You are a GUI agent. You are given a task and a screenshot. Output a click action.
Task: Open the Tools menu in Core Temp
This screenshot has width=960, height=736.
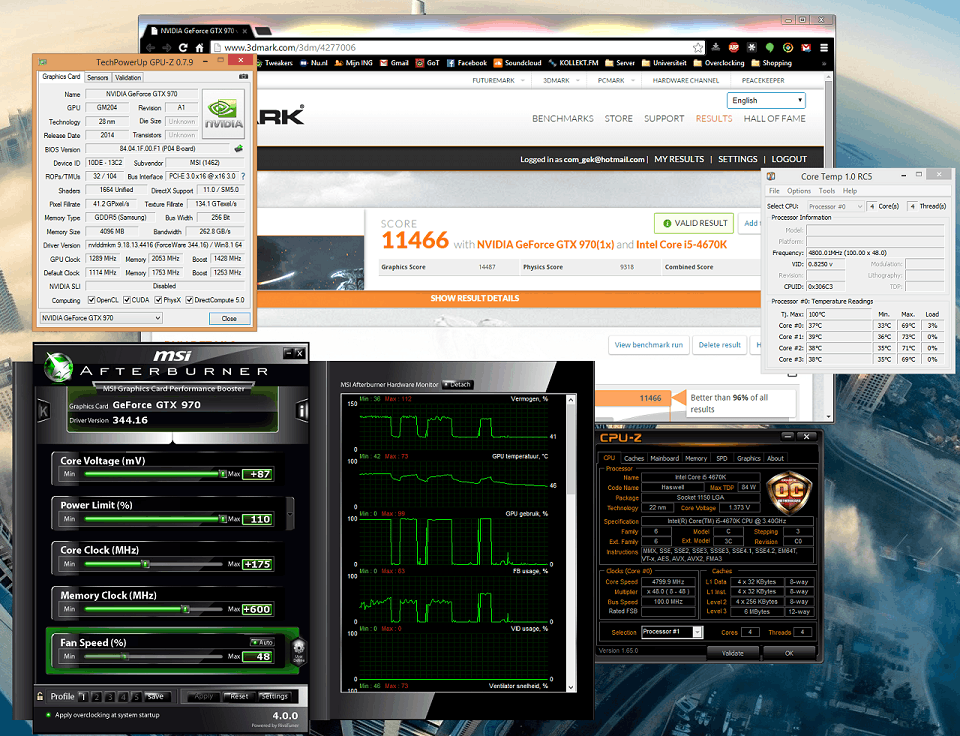click(827, 191)
